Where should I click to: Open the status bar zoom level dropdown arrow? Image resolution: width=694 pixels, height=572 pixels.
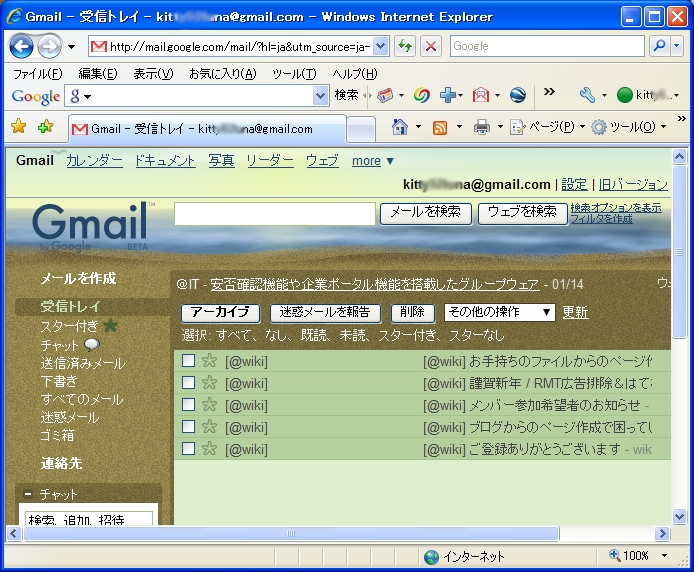coord(664,555)
